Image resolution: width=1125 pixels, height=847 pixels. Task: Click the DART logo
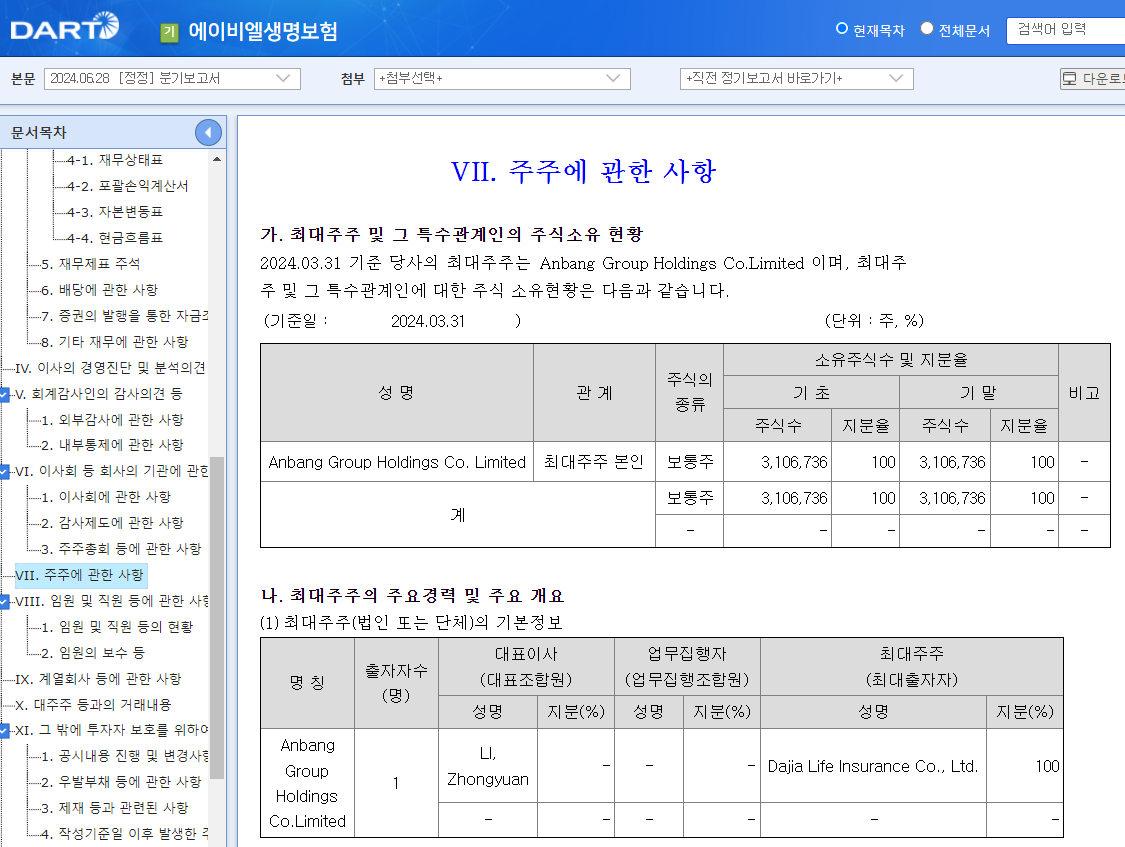point(65,27)
